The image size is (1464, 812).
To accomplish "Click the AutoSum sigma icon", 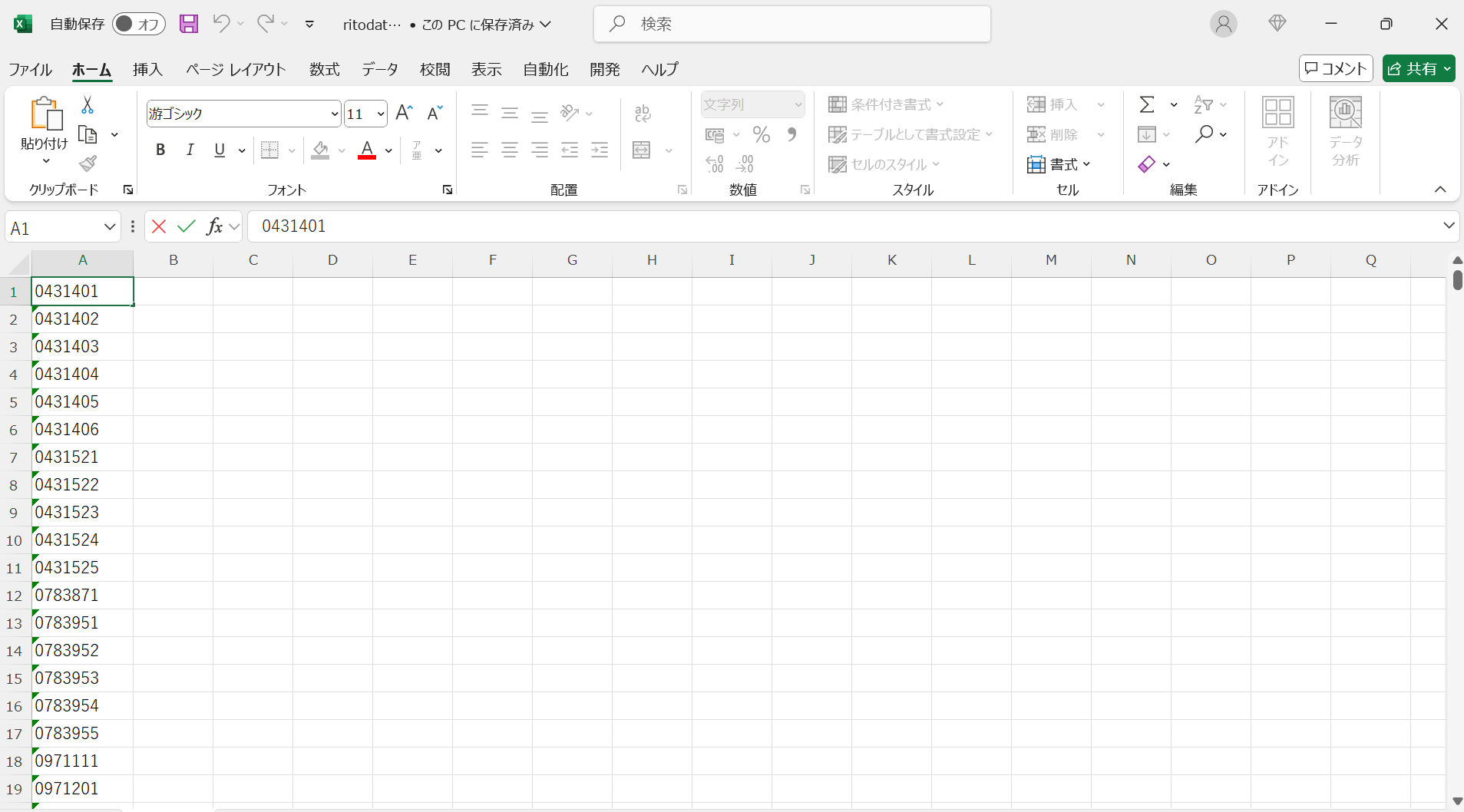I will point(1147,104).
